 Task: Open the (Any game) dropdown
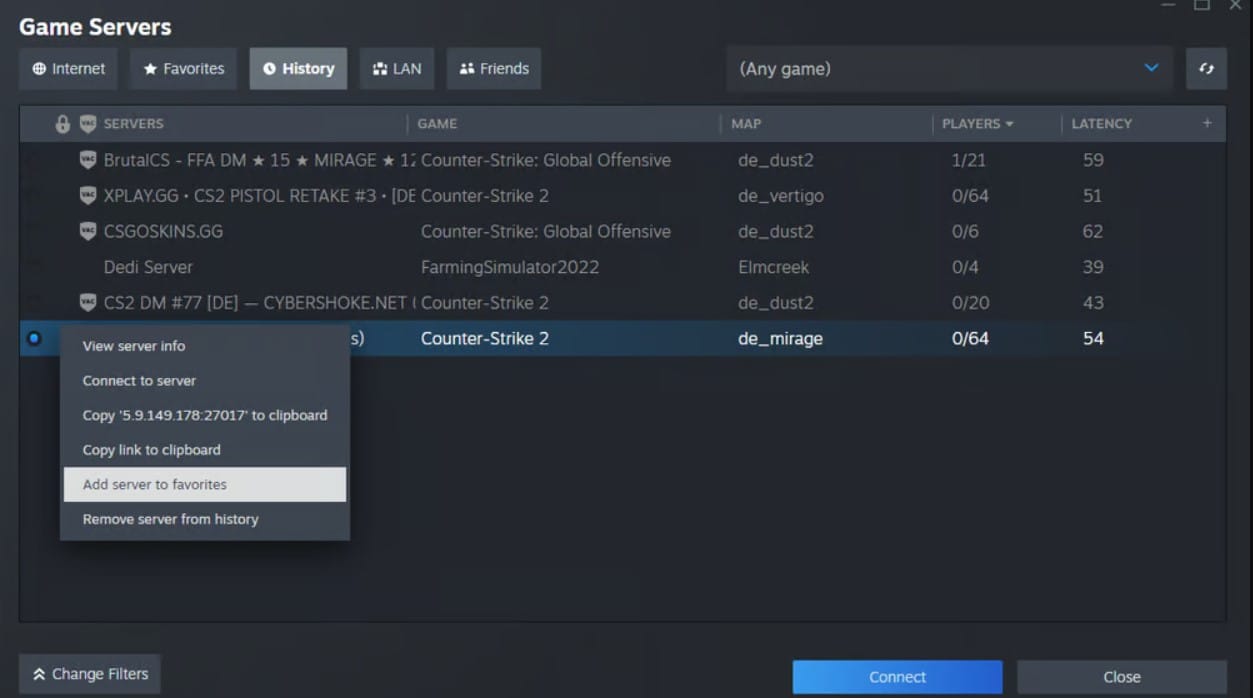click(949, 69)
